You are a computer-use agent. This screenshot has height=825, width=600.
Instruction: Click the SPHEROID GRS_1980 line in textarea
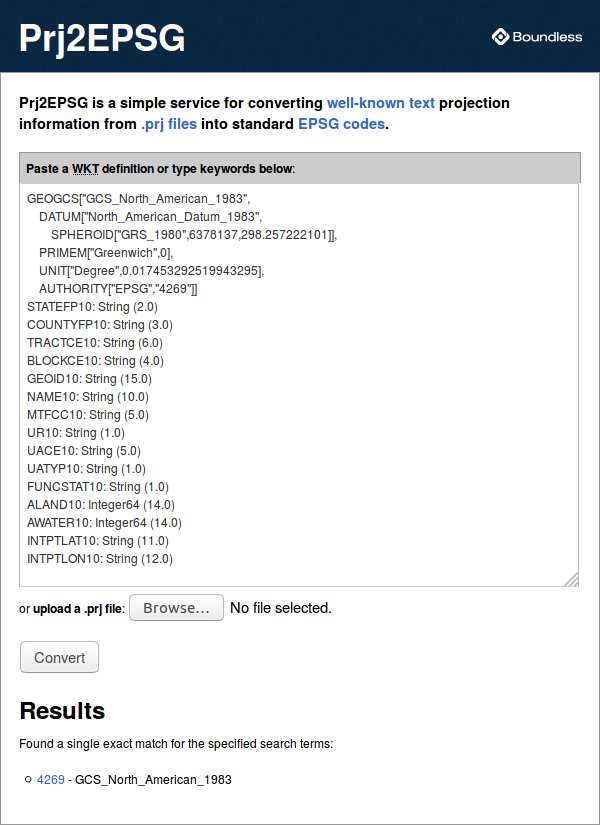coord(194,235)
